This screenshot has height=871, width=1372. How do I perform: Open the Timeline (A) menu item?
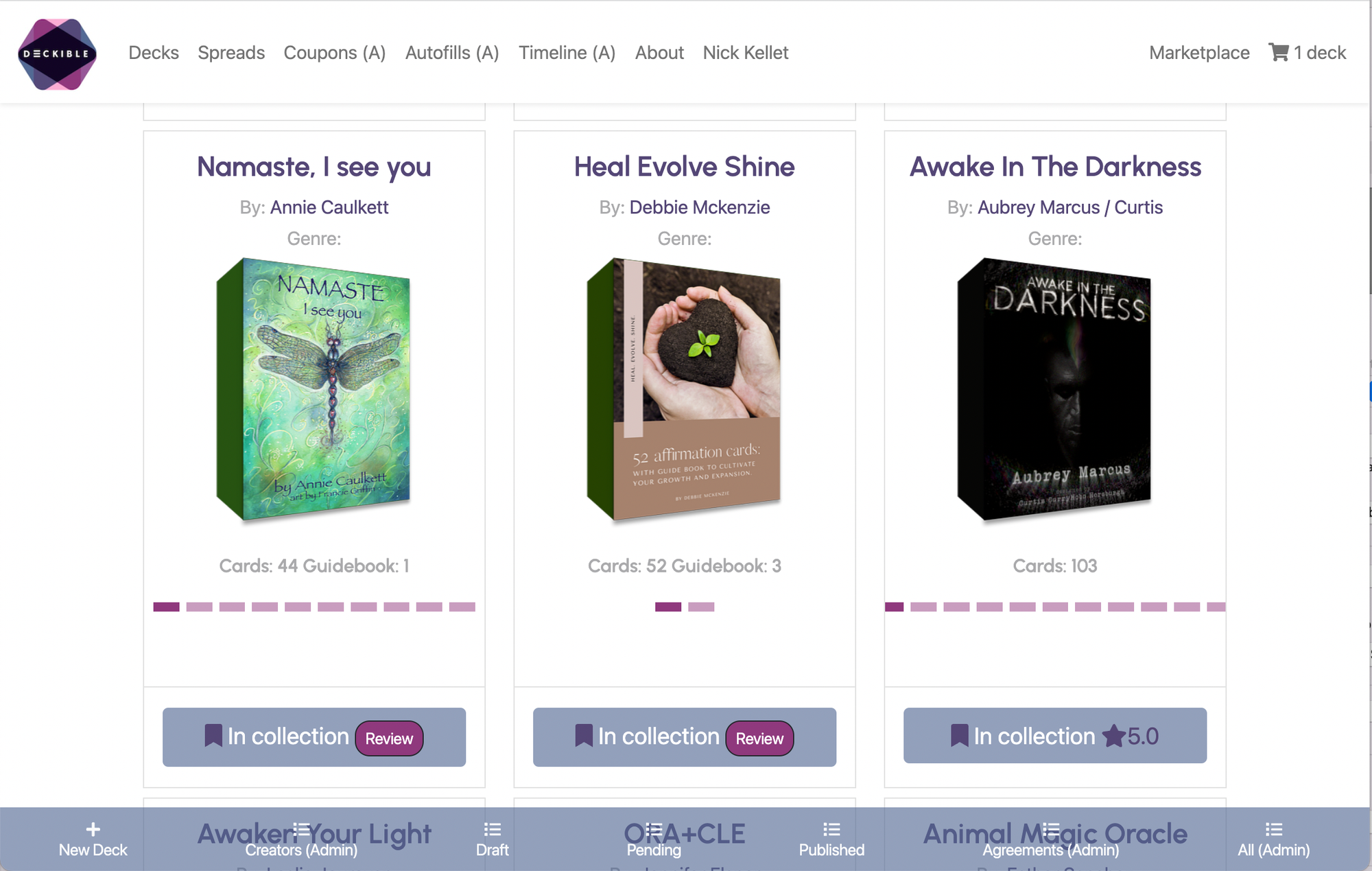click(x=567, y=53)
